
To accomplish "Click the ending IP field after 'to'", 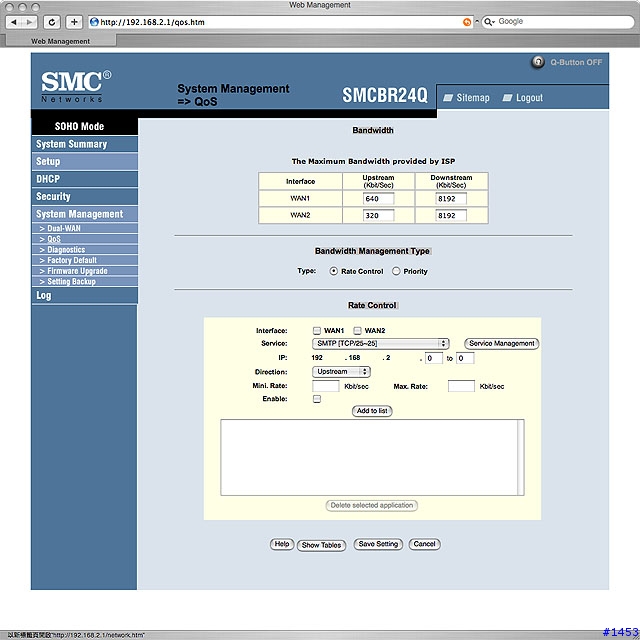I will pos(465,358).
